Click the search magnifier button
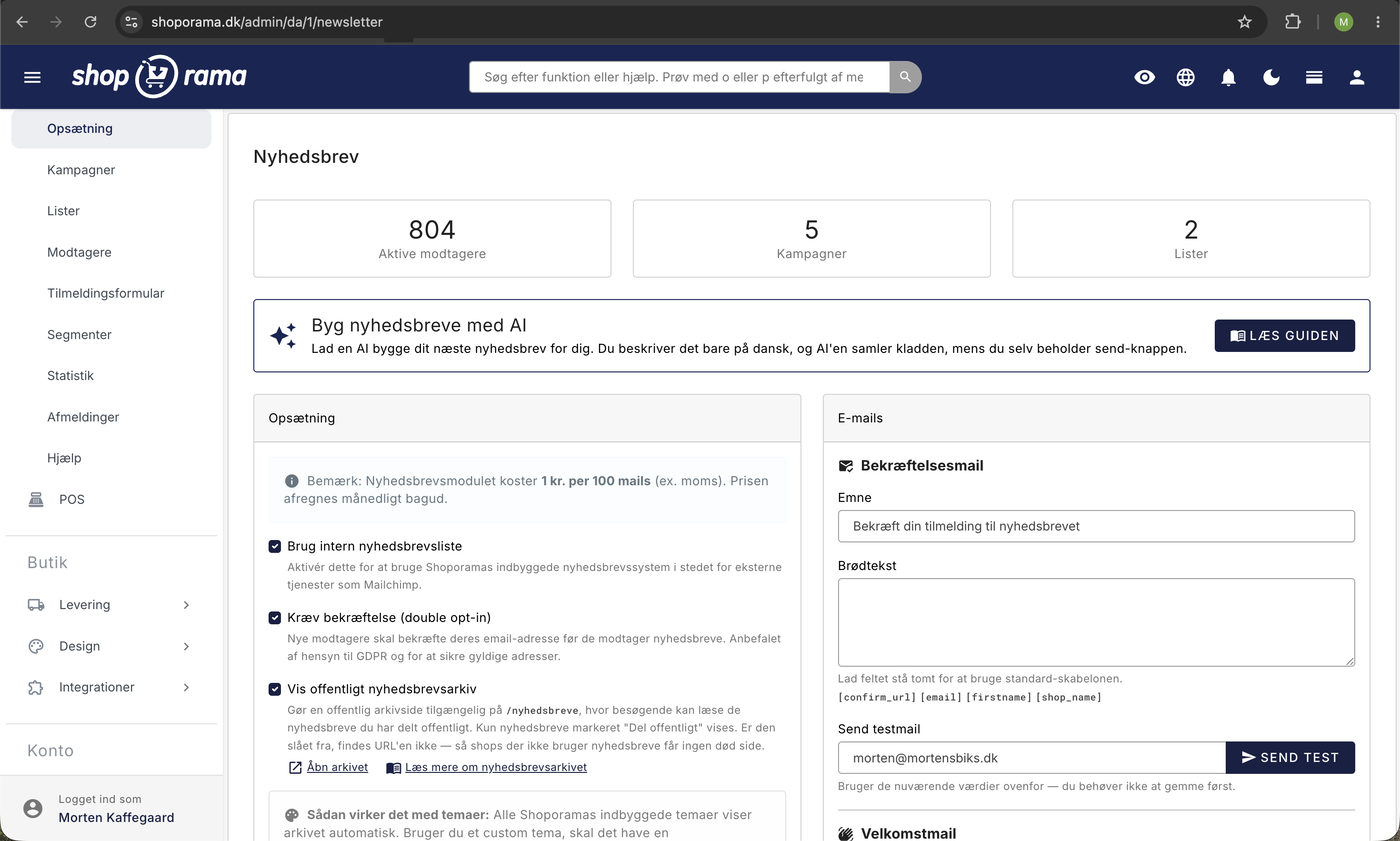1400x841 pixels. tap(905, 77)
